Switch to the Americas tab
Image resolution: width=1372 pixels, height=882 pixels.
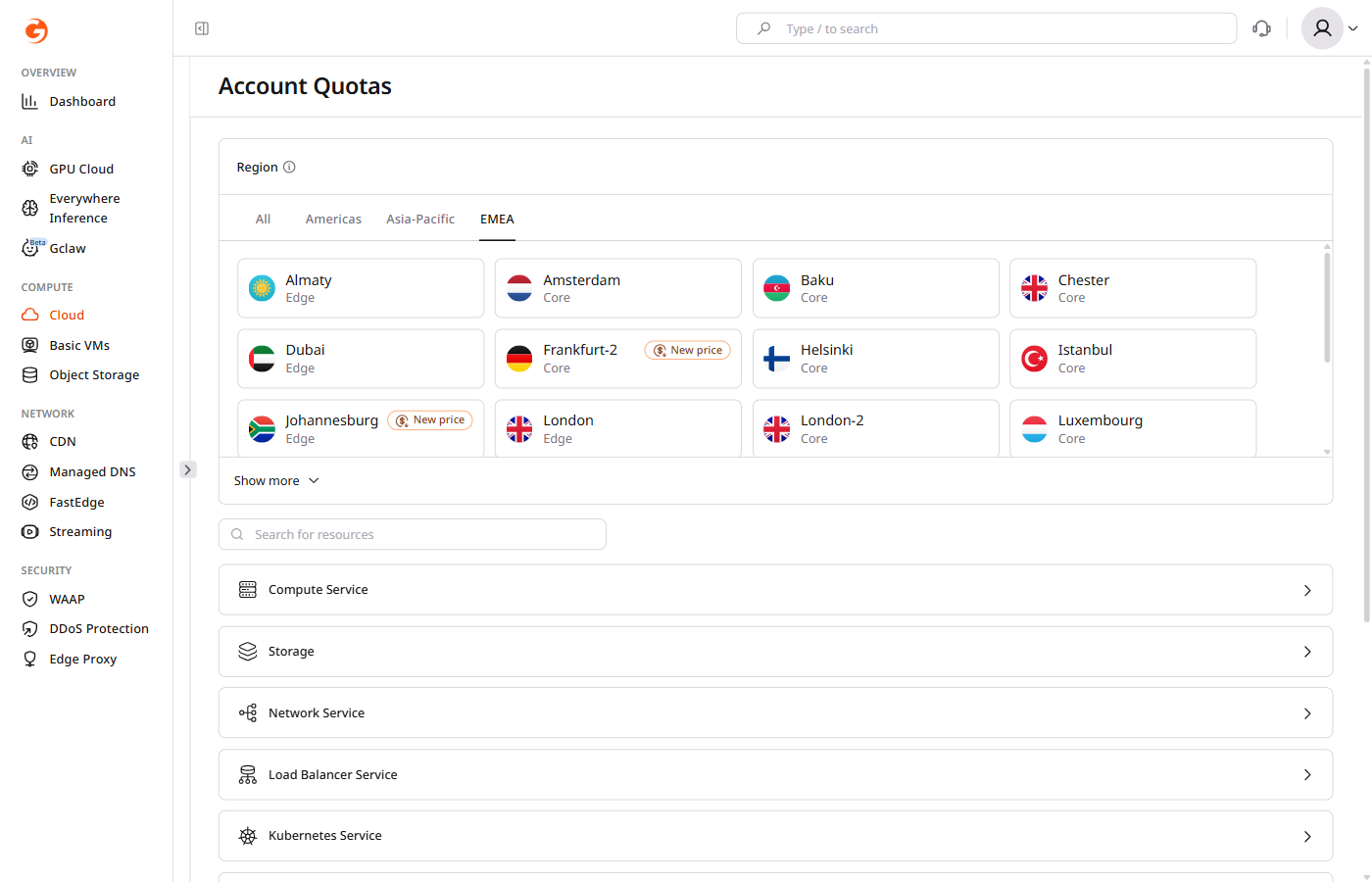click(x=333, y=219)
